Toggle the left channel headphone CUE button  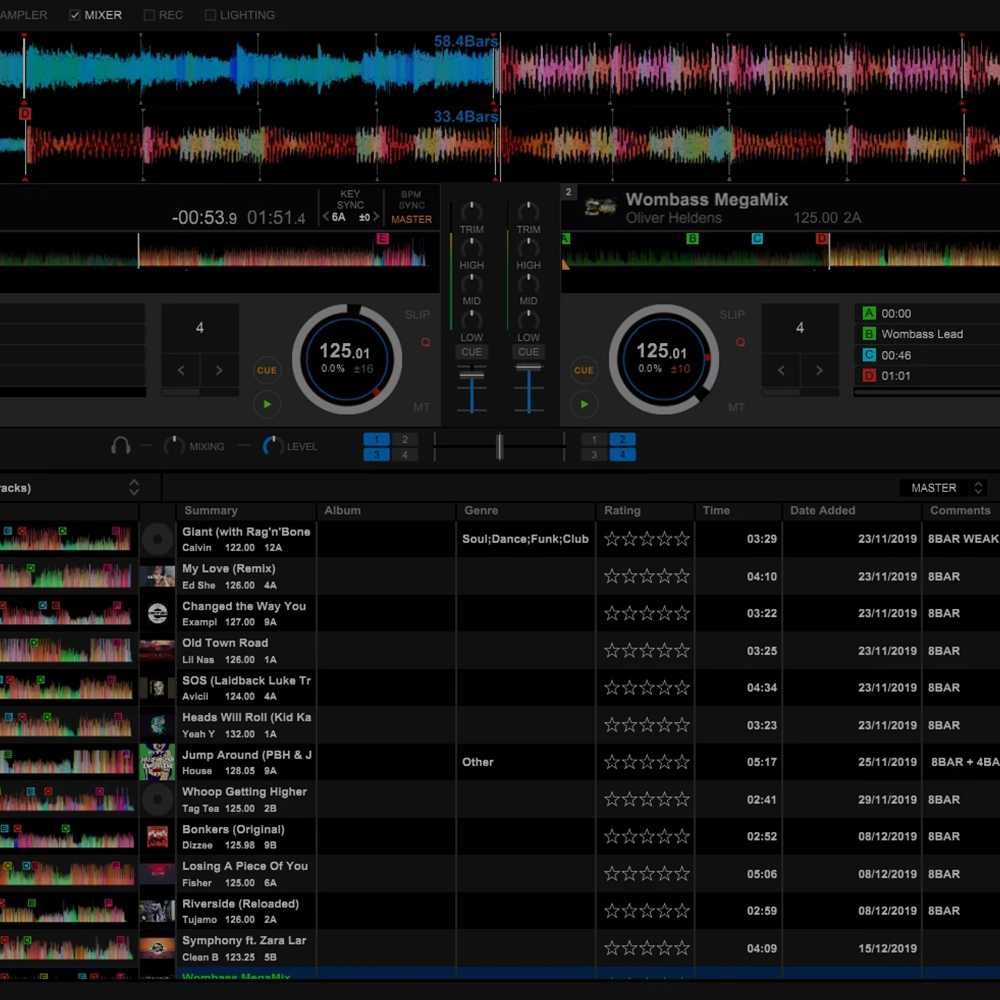click(x=472, y=352)
